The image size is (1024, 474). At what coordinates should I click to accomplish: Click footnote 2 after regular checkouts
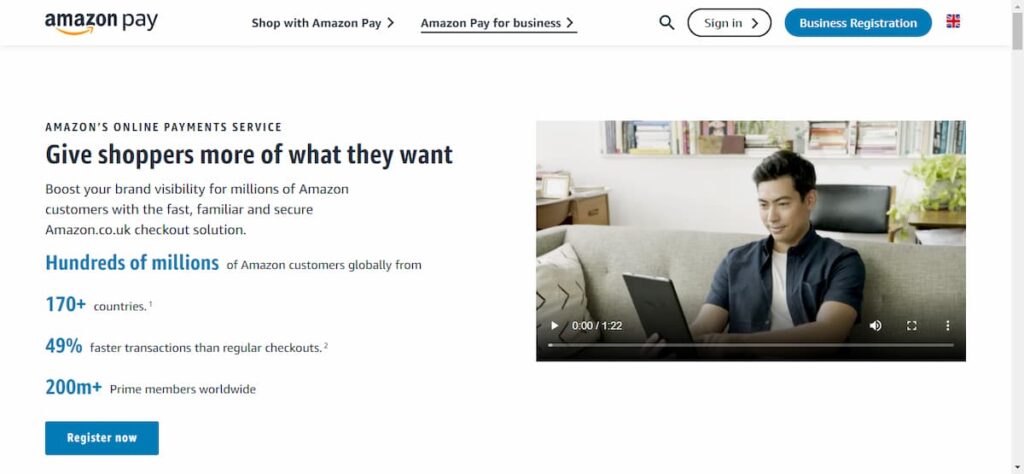click(x=326, y=346)
